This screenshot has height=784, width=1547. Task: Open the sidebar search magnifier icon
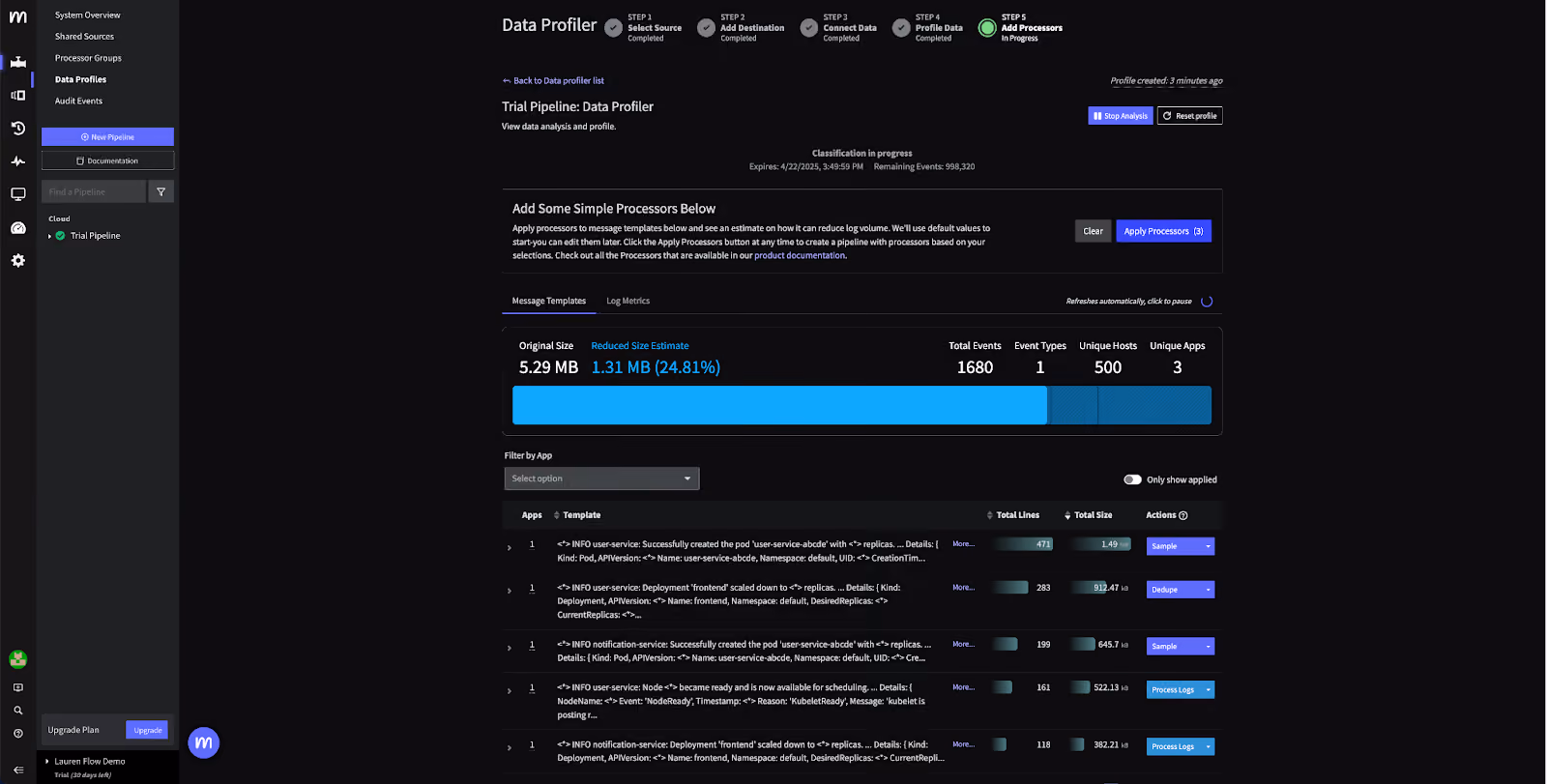[18, 711]
